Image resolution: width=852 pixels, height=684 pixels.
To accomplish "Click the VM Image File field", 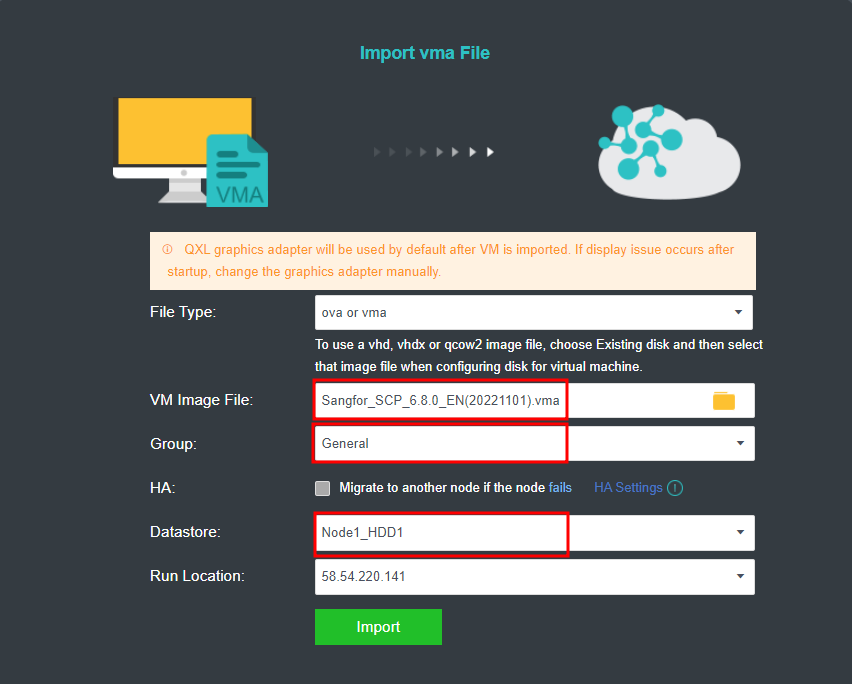I will click(535, 400).
